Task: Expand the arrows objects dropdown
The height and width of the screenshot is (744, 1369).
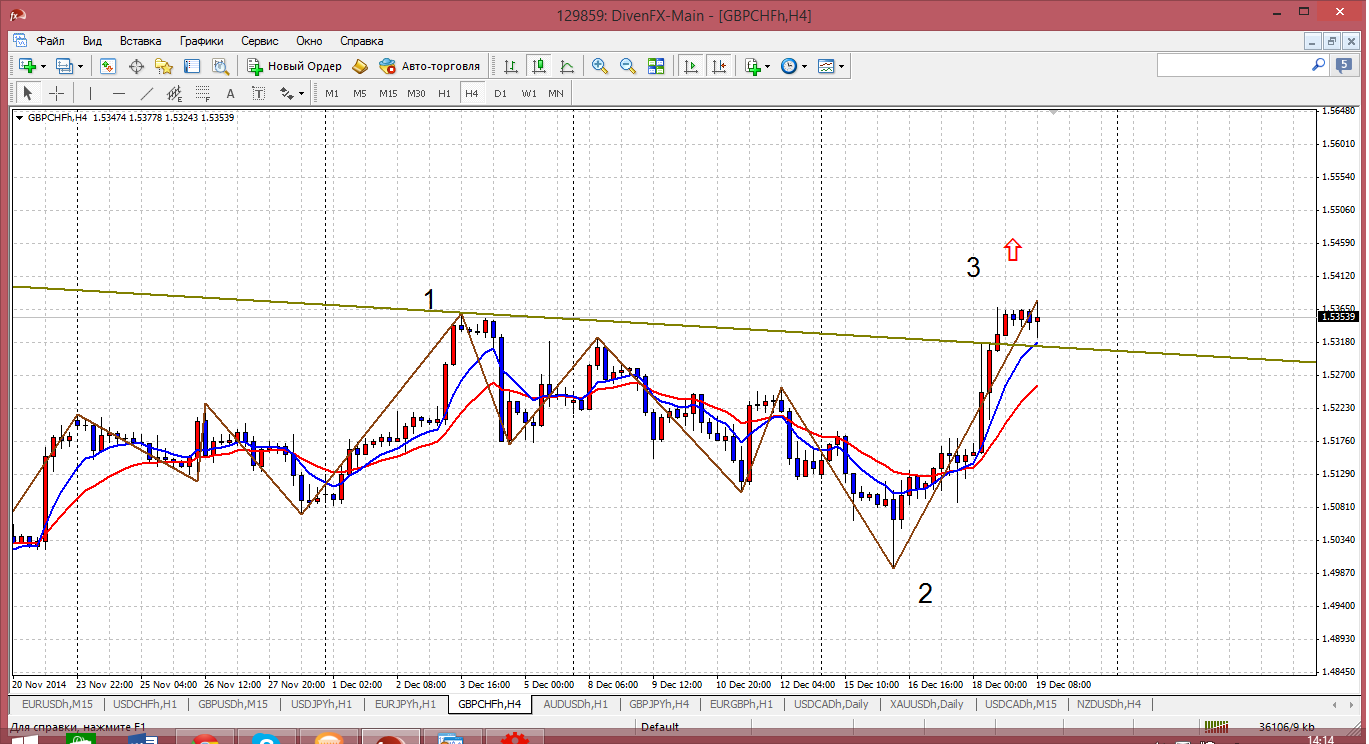Action: point(301,93)
